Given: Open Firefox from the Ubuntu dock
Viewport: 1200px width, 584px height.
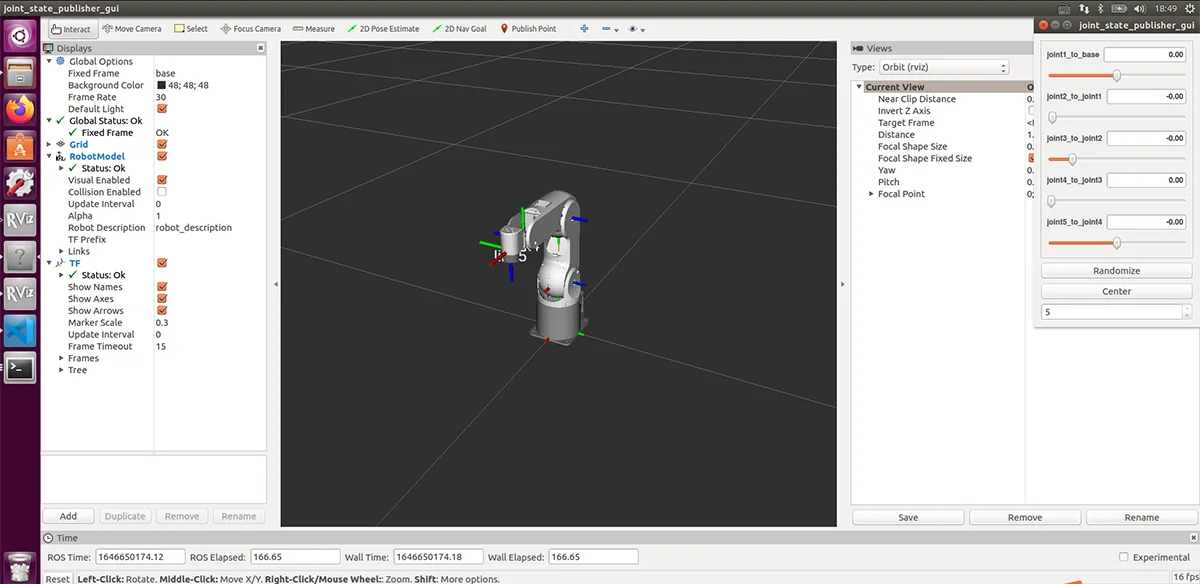Looking at the screenshot, I should pos(20,108).
